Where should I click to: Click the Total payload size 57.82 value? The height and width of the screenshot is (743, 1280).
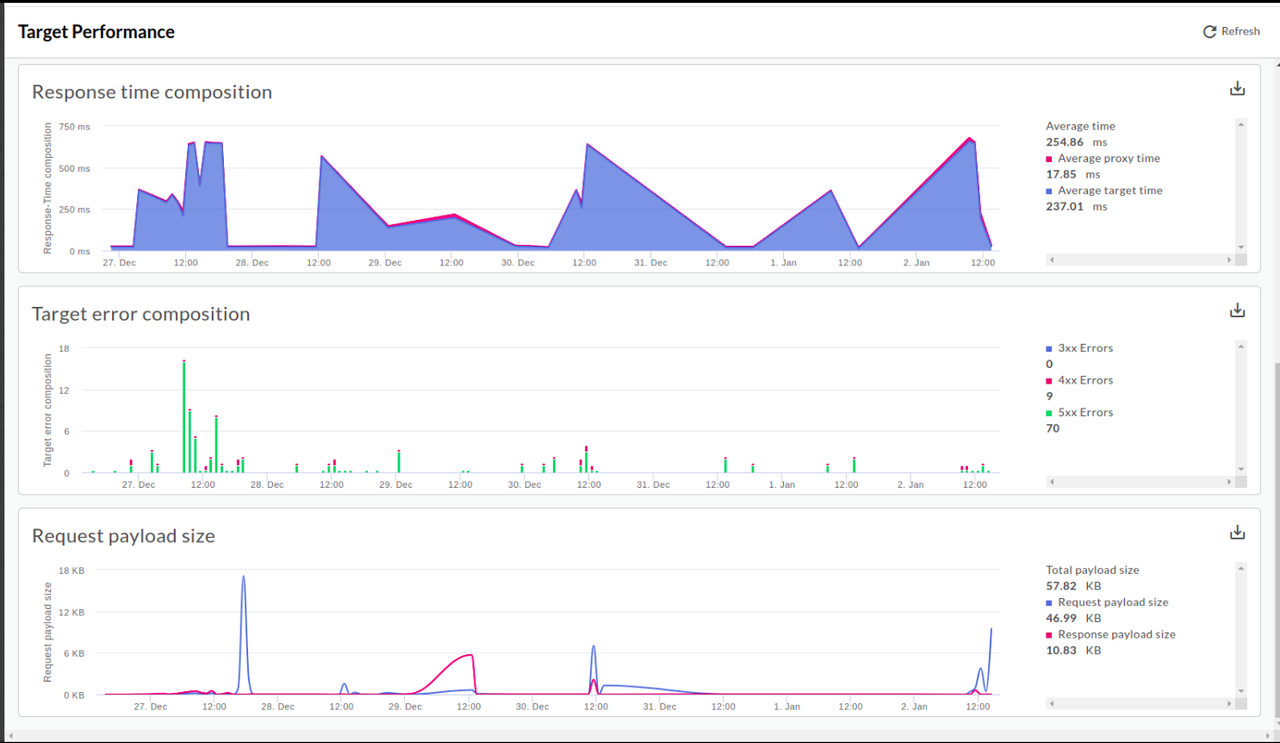1061,586
